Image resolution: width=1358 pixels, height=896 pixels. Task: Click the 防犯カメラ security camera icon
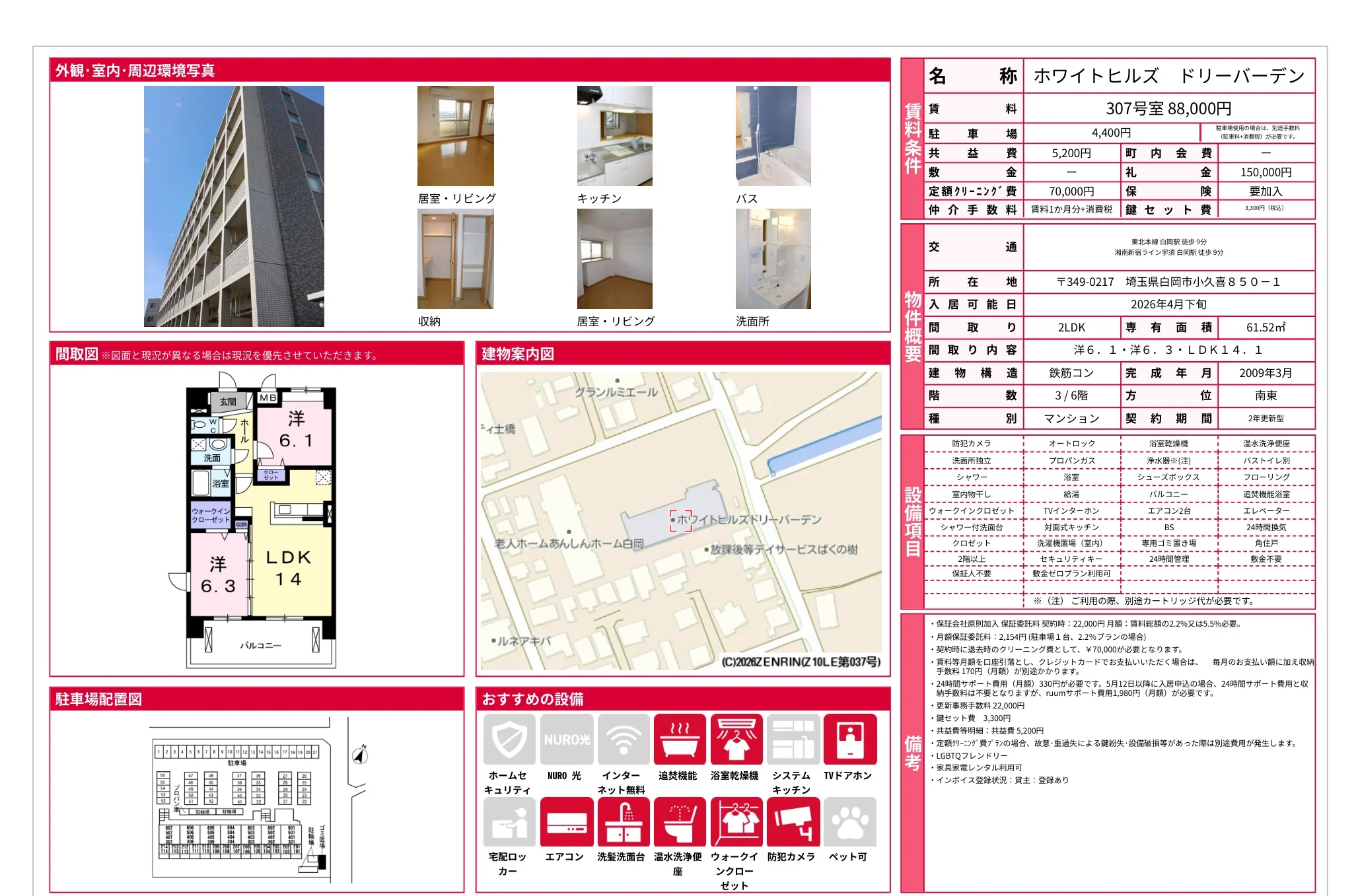[x=793, y=822]
